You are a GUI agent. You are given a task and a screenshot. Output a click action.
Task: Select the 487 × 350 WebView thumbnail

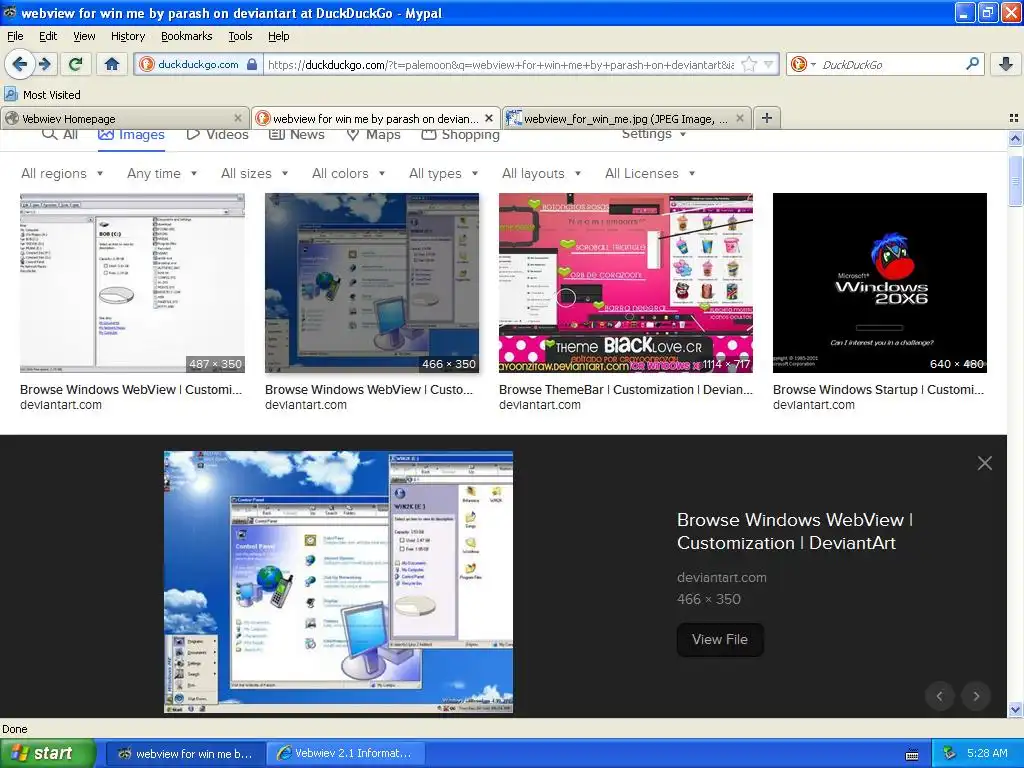132,283
